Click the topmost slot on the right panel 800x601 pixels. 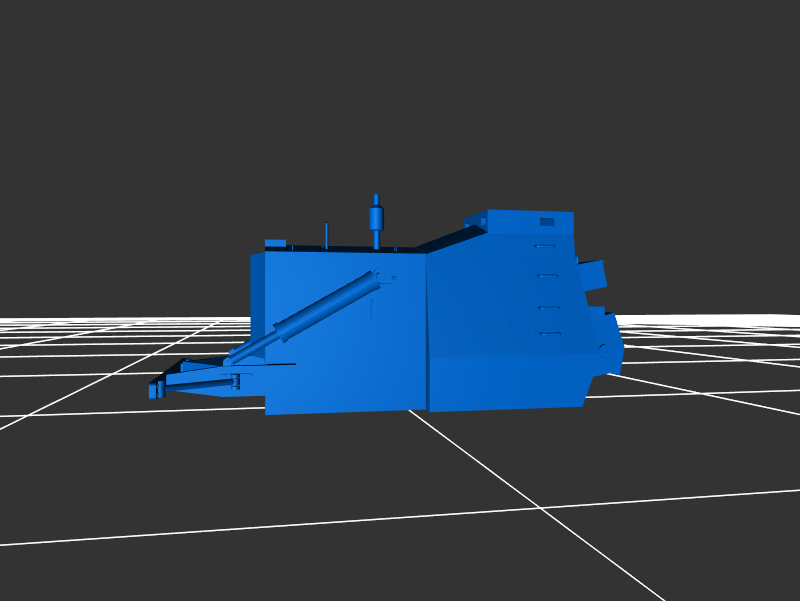(545, 246)
